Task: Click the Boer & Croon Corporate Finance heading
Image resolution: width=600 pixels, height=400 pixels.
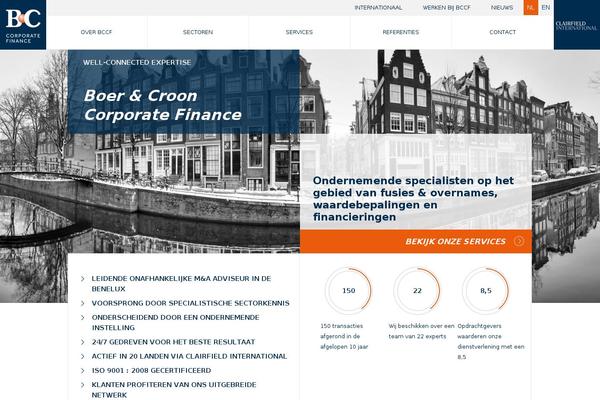Action: [x=163, y=105]
